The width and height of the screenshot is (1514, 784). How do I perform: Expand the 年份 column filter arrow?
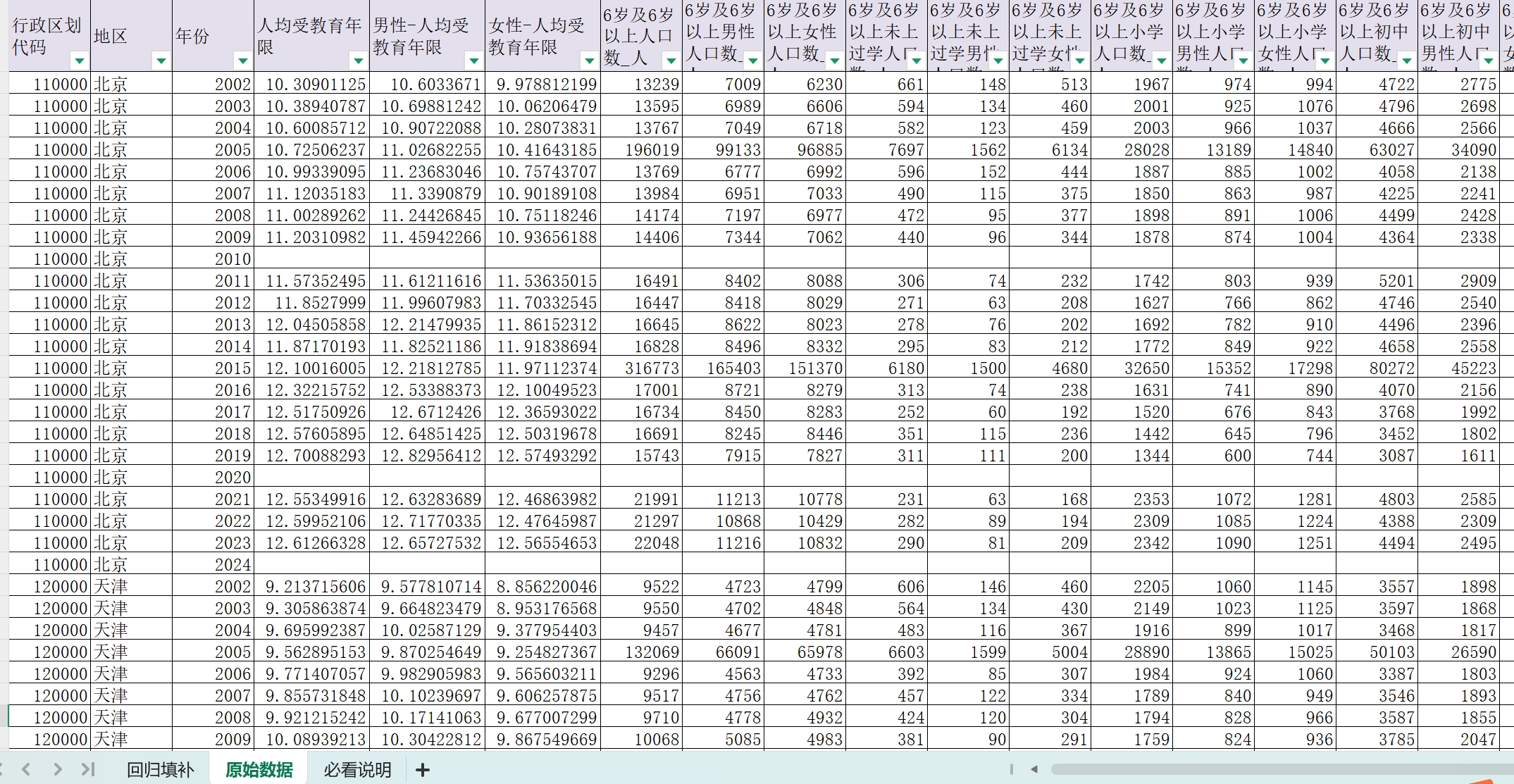tap(243, 61)
